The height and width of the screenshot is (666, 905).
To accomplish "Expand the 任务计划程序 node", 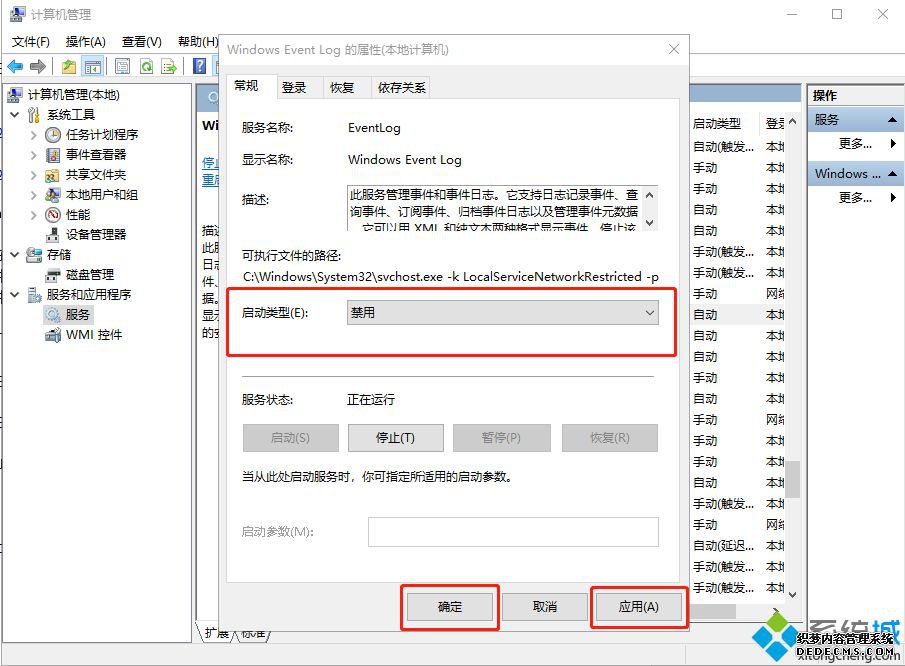I will (33, 134).
